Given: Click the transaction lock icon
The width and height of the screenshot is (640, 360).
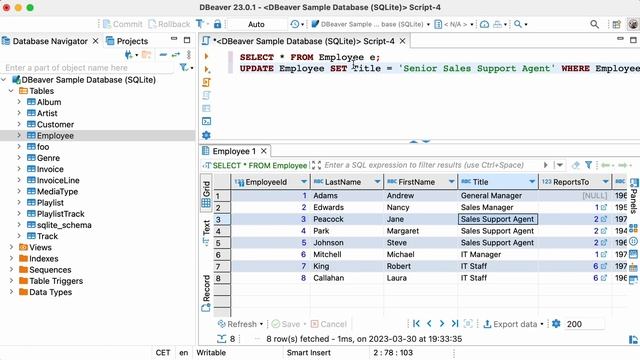Looking at the screenshot, I should [x=218, y=24].
